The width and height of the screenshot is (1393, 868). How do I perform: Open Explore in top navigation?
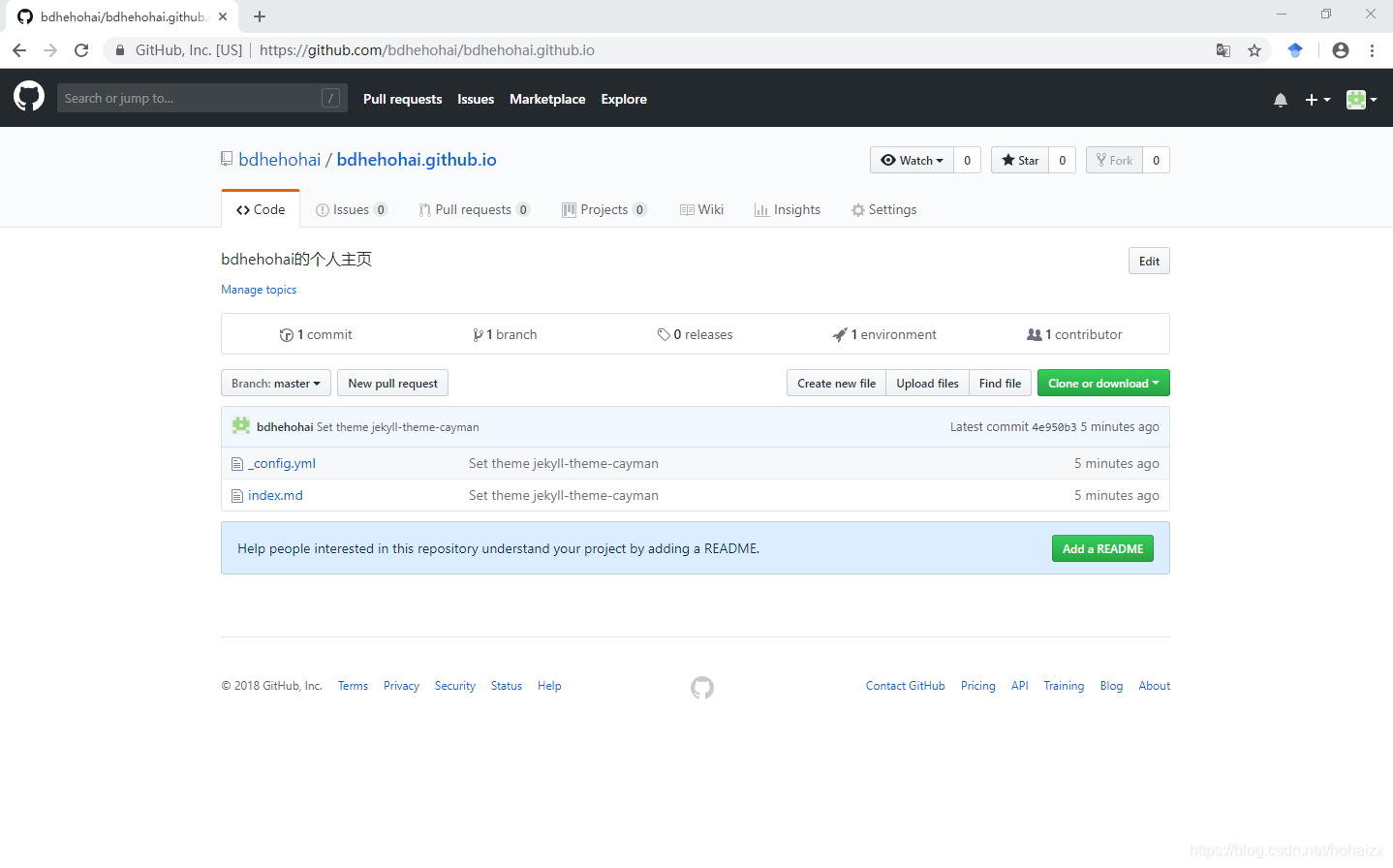624,99
